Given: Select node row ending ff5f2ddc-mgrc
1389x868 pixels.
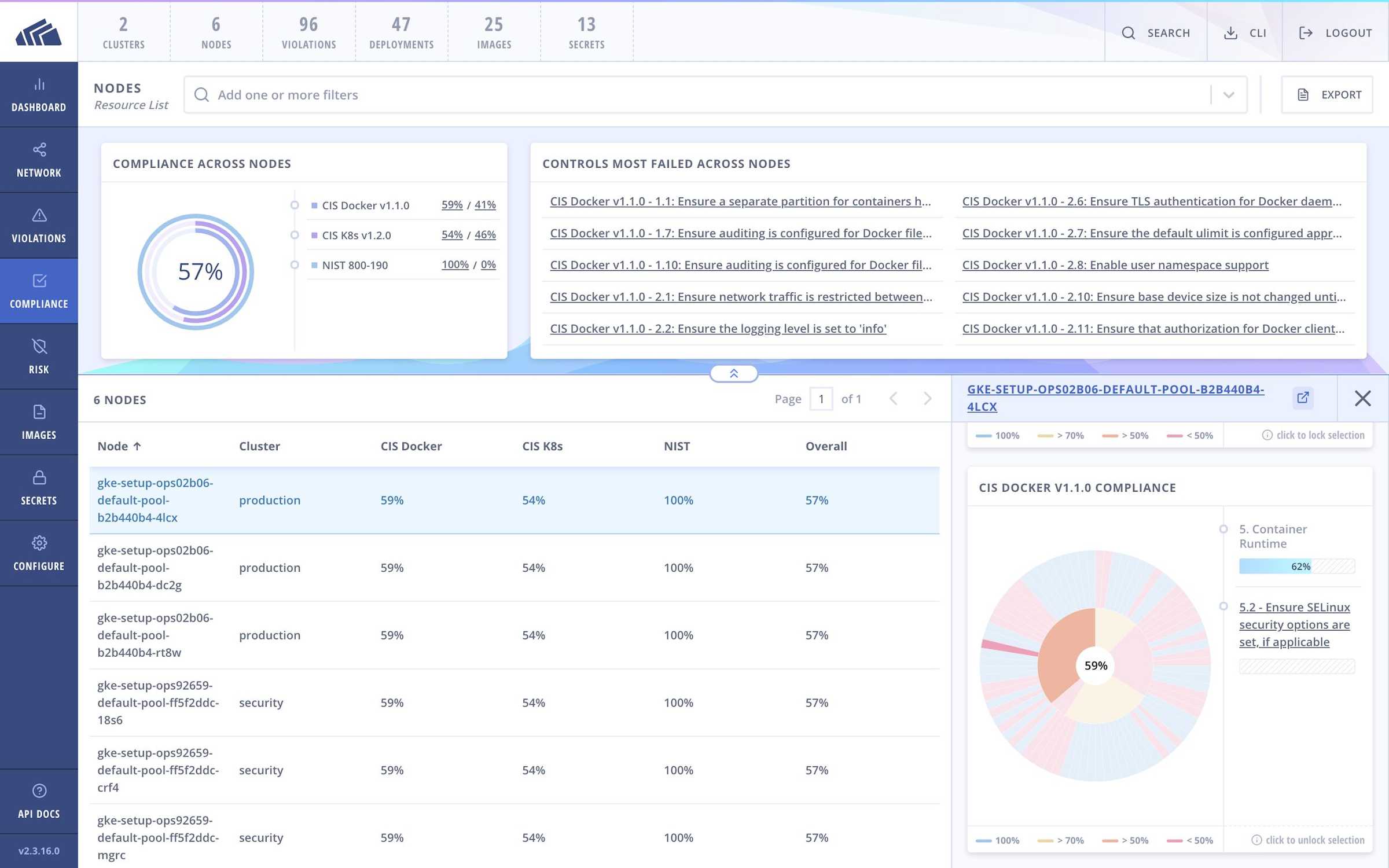Looking at the screenshot, I should coord(514,837).
